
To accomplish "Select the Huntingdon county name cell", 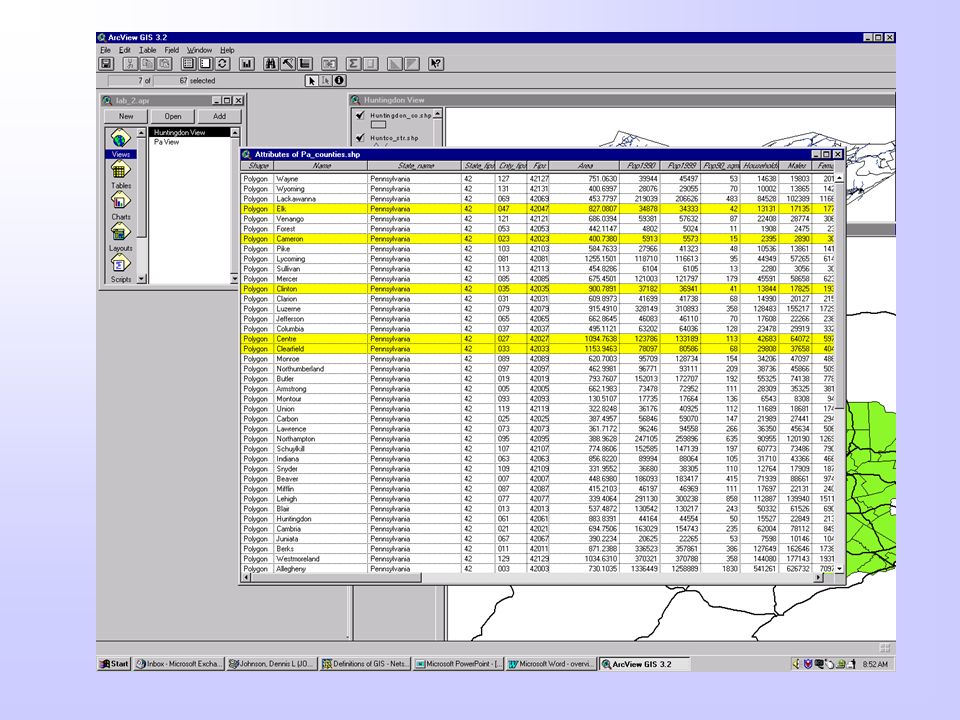I will (320, 519).
